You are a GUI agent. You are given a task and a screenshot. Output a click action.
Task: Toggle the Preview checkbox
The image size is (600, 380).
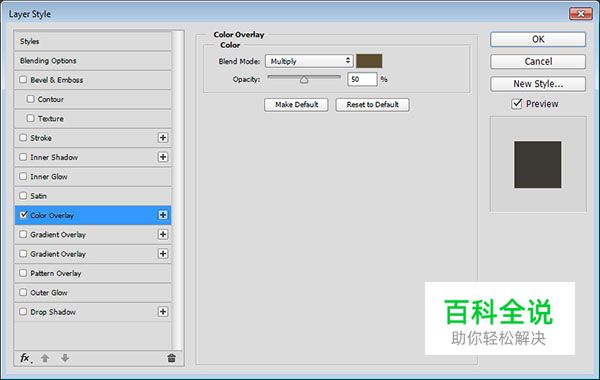pyautogui.click(x=517, y=104)
